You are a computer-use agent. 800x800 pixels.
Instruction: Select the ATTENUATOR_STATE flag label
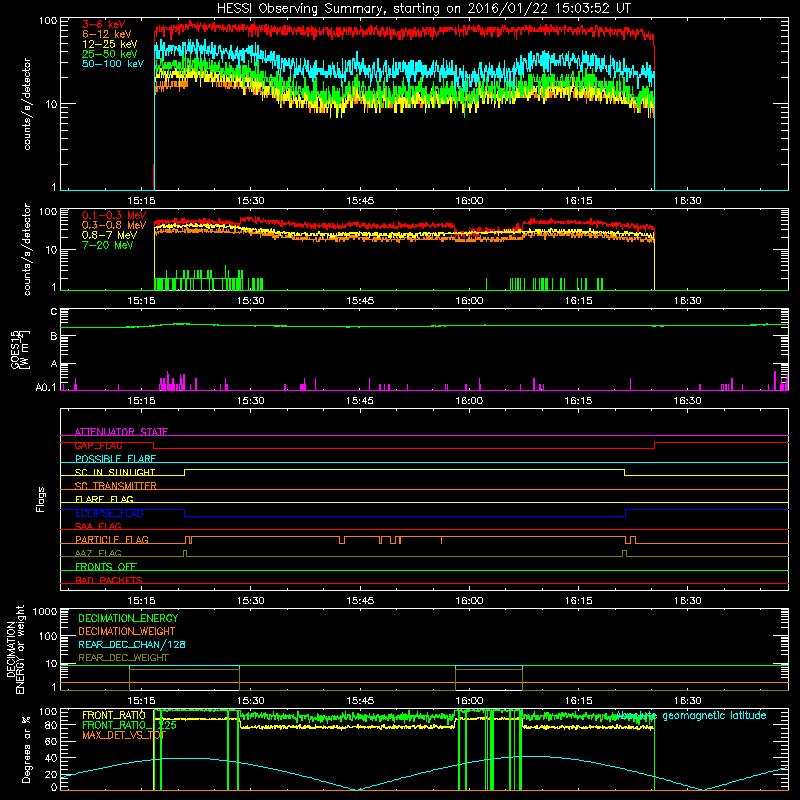click(x=121, y=432)
